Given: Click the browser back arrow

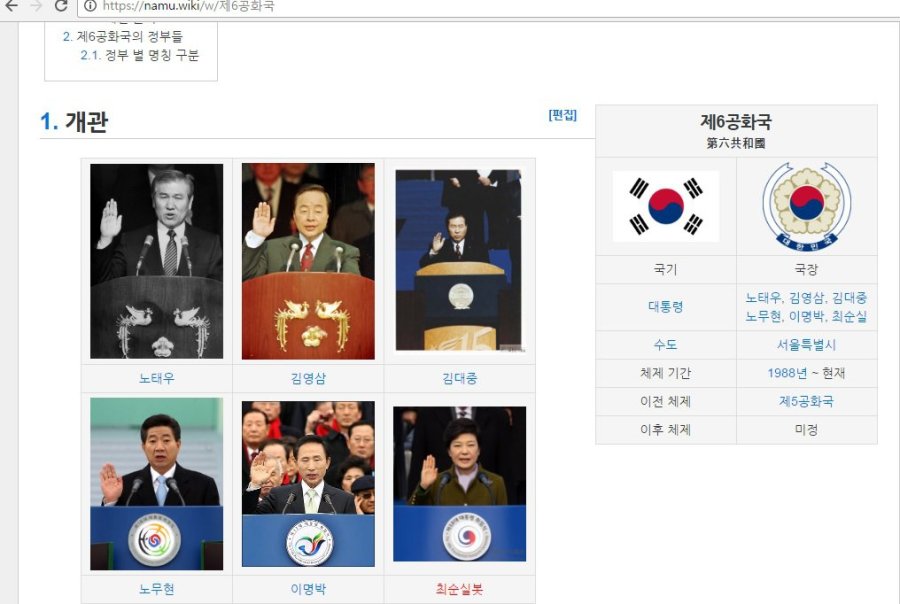Looking at the screenshot, I should click(11, 6).
